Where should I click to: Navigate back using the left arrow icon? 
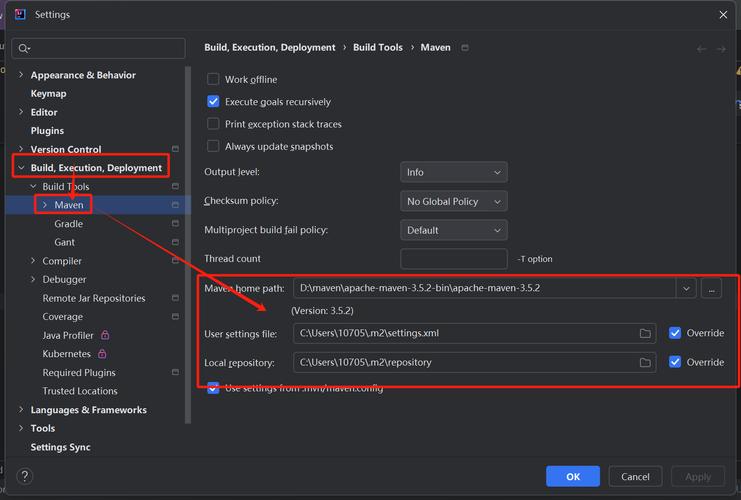pos(701,48)
